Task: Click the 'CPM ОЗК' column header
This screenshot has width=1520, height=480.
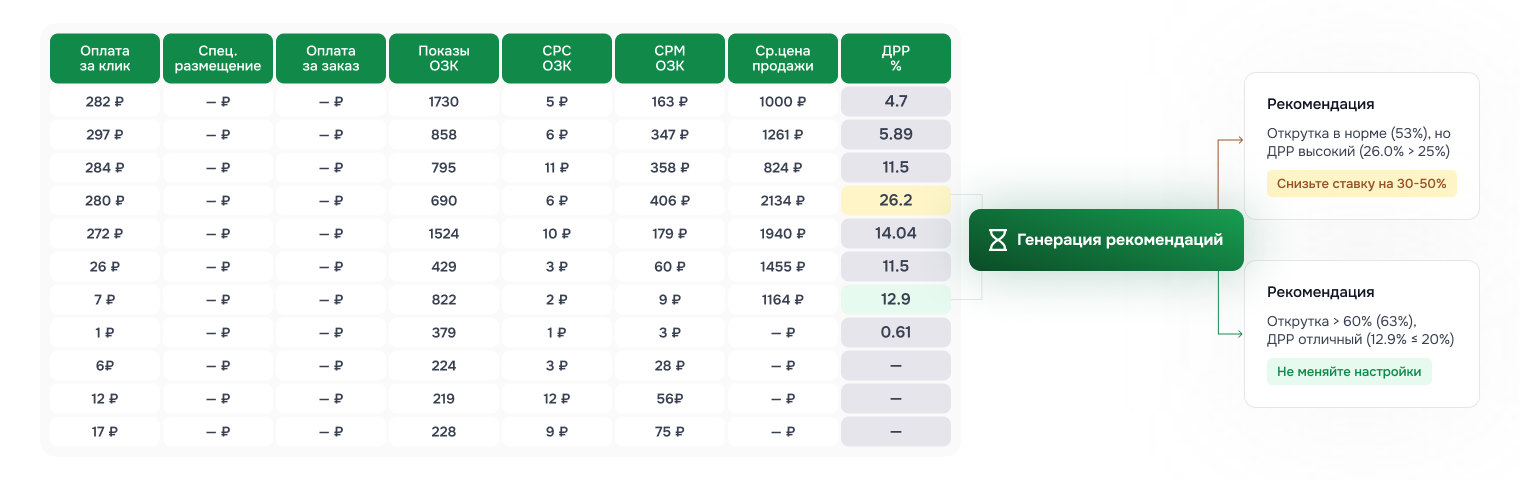Action: tap(670, 59)
